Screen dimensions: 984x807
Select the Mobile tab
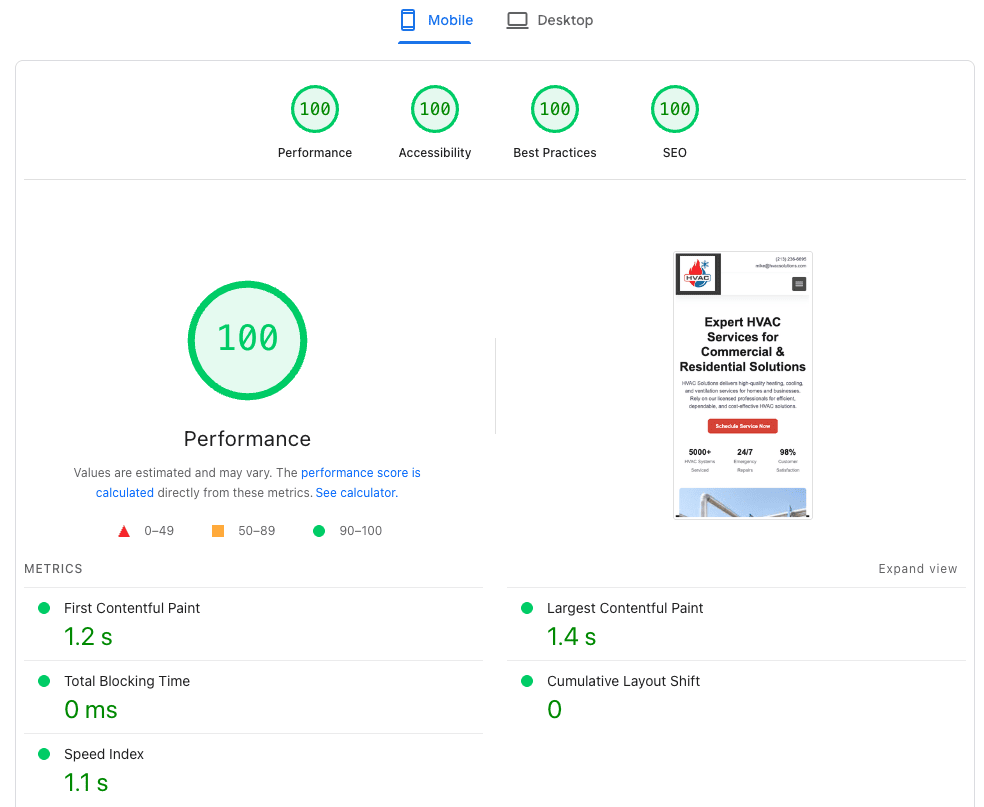(x=435, y=20)
